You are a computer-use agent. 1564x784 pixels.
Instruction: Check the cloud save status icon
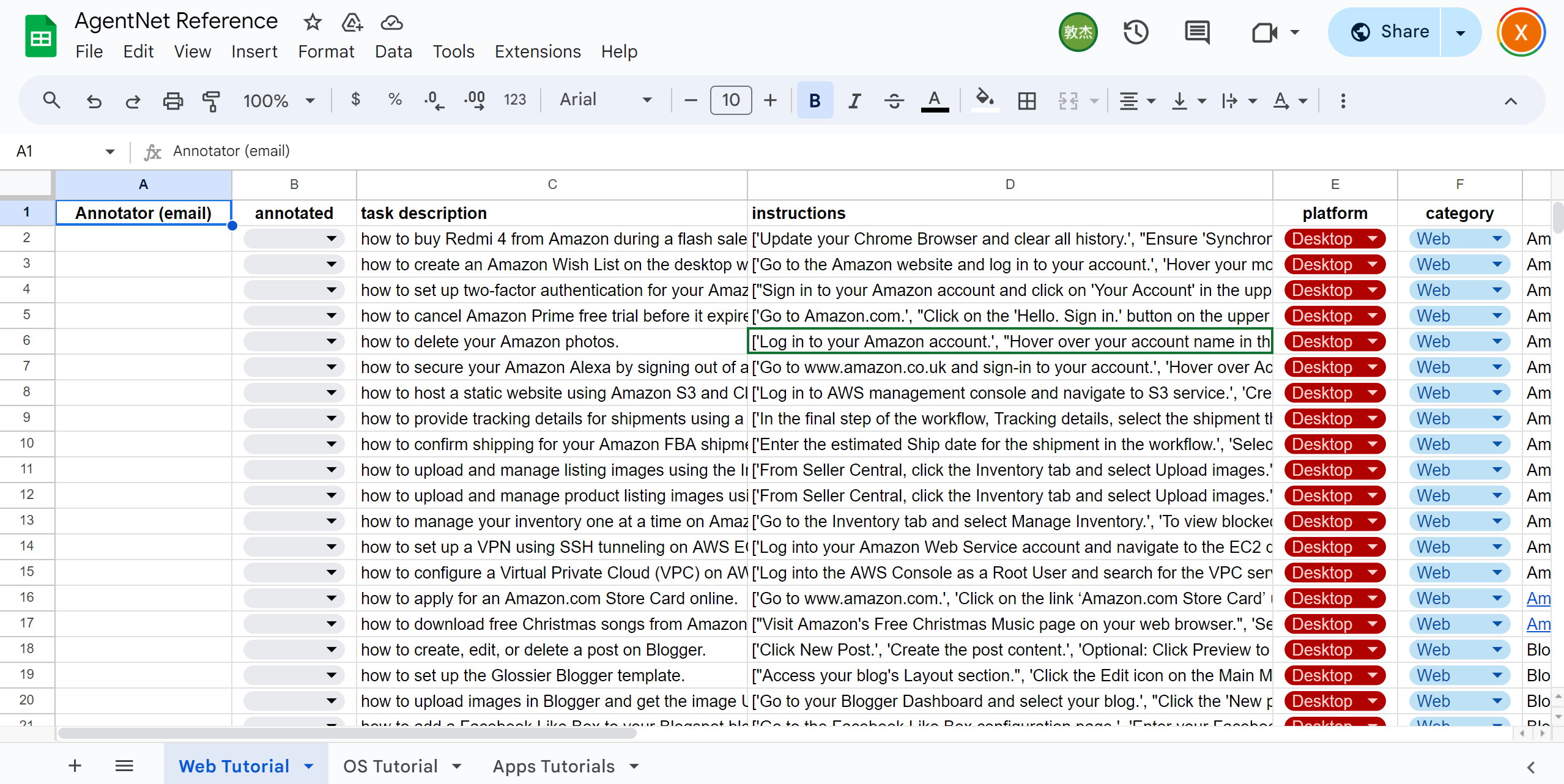coord(391,23)
